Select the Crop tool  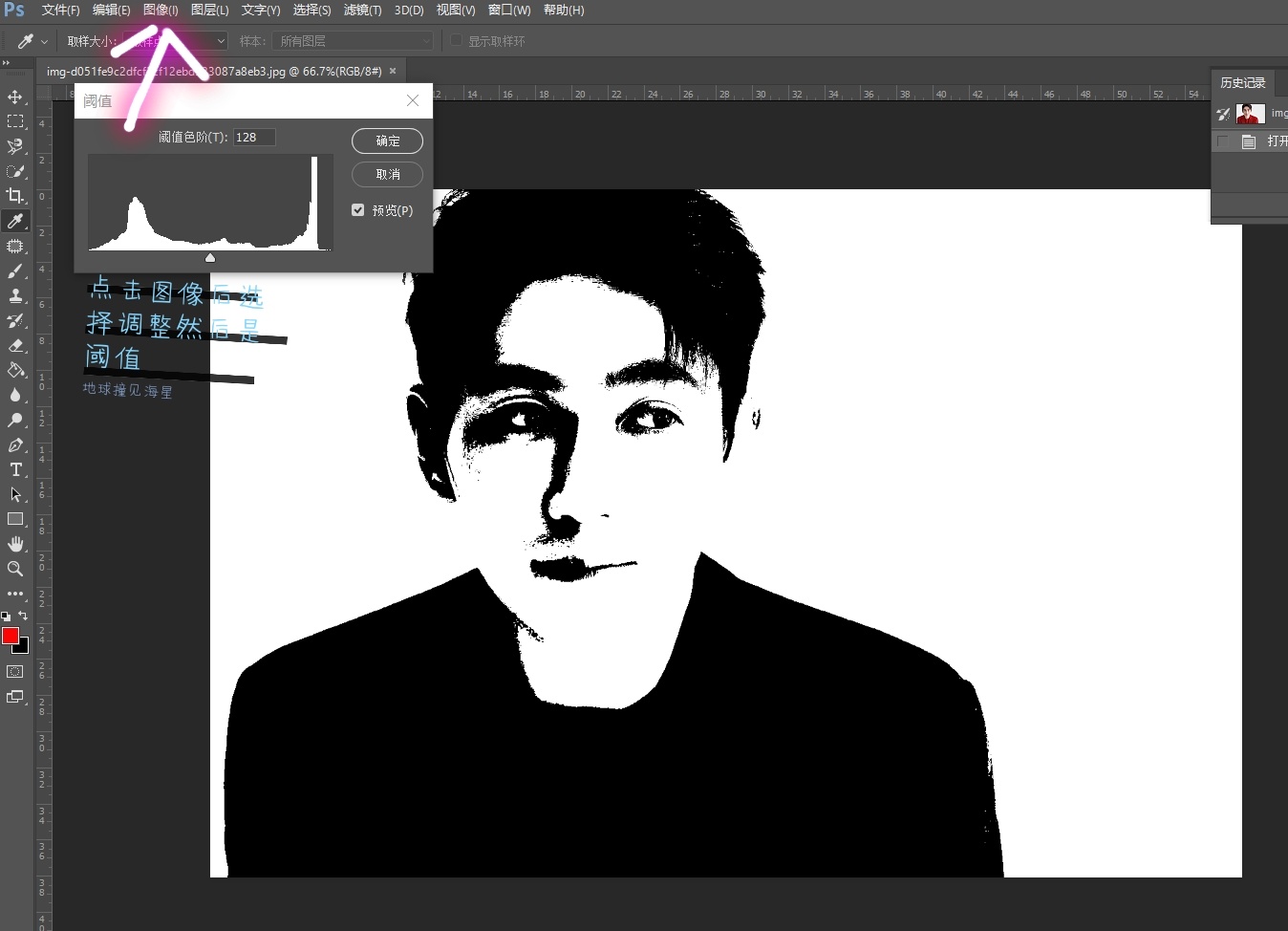tap(15, 196)
